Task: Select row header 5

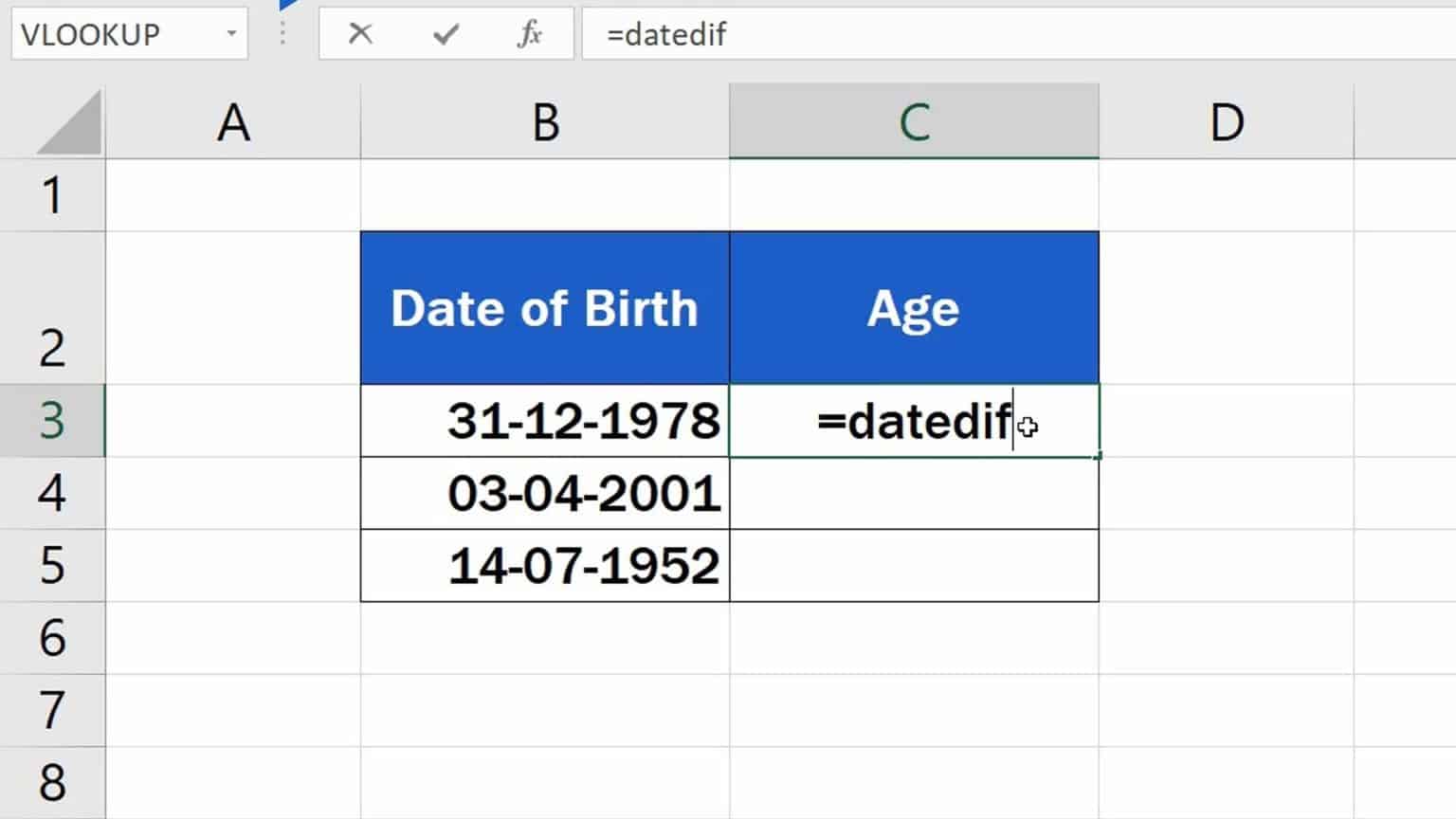Action: click(52, 566)
